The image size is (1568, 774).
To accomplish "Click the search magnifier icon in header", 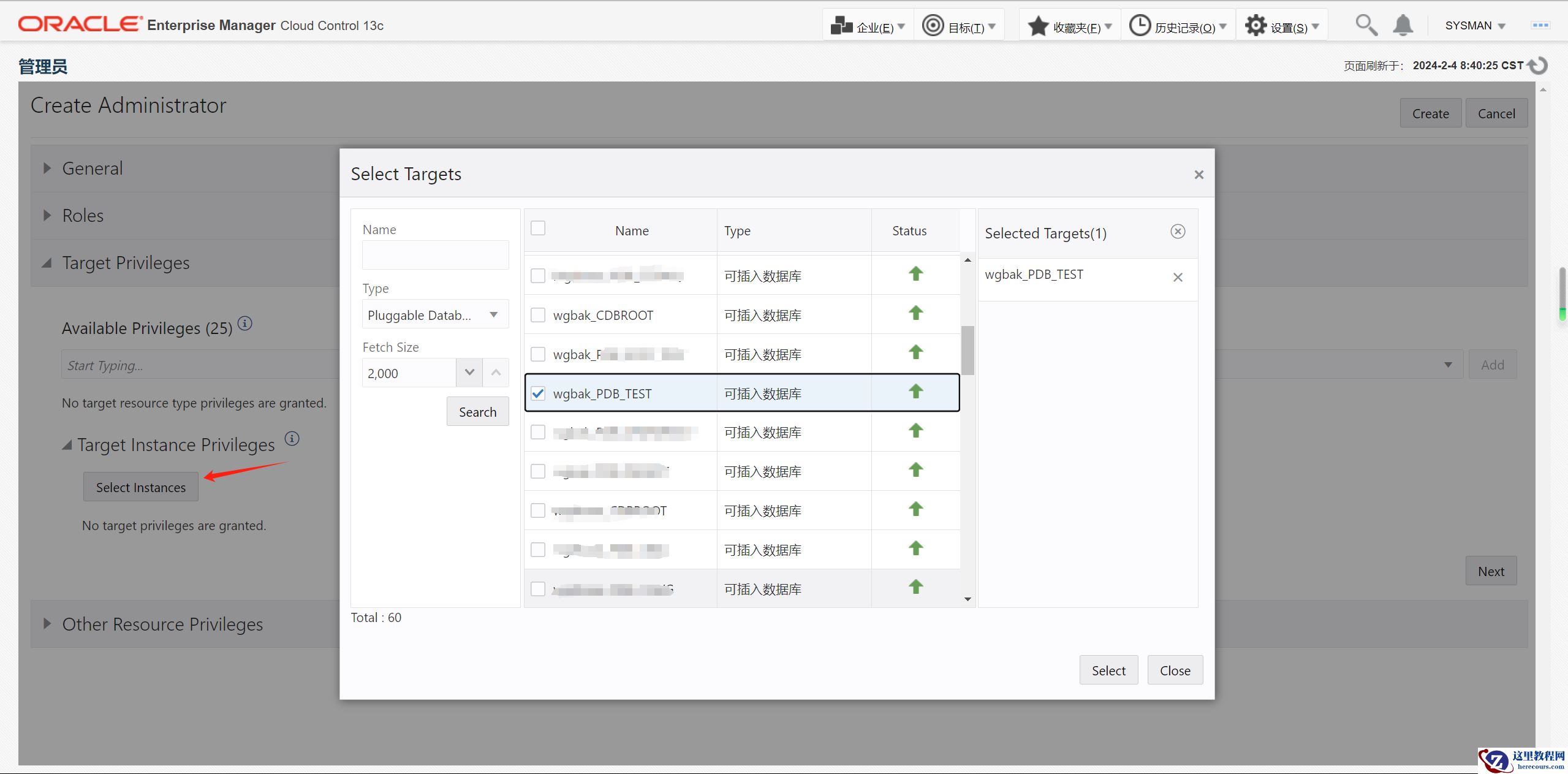I will [1366, 25].
